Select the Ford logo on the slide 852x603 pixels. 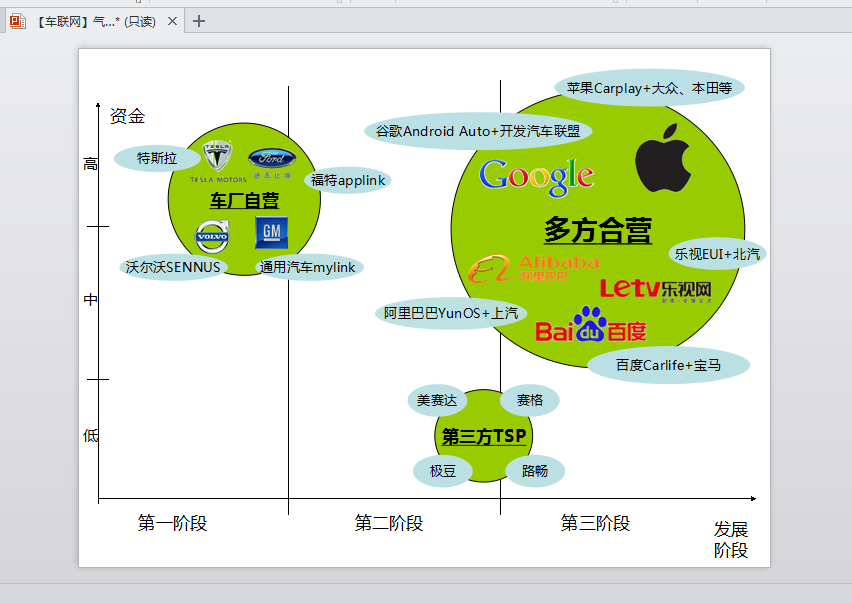272,162
